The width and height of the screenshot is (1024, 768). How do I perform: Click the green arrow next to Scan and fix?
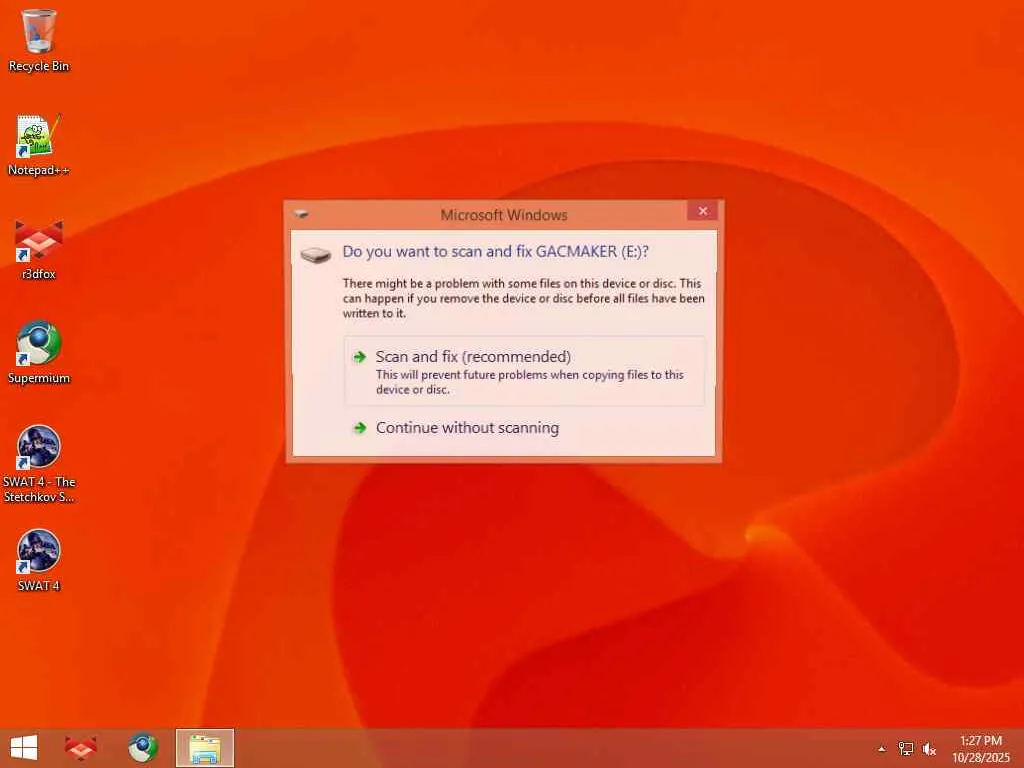(359, 357)
